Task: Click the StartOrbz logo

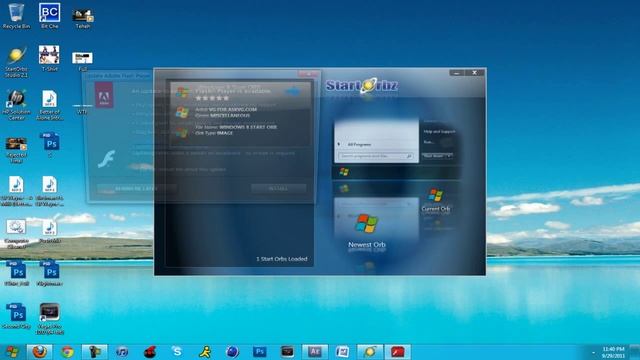Action: pos(362,86)
